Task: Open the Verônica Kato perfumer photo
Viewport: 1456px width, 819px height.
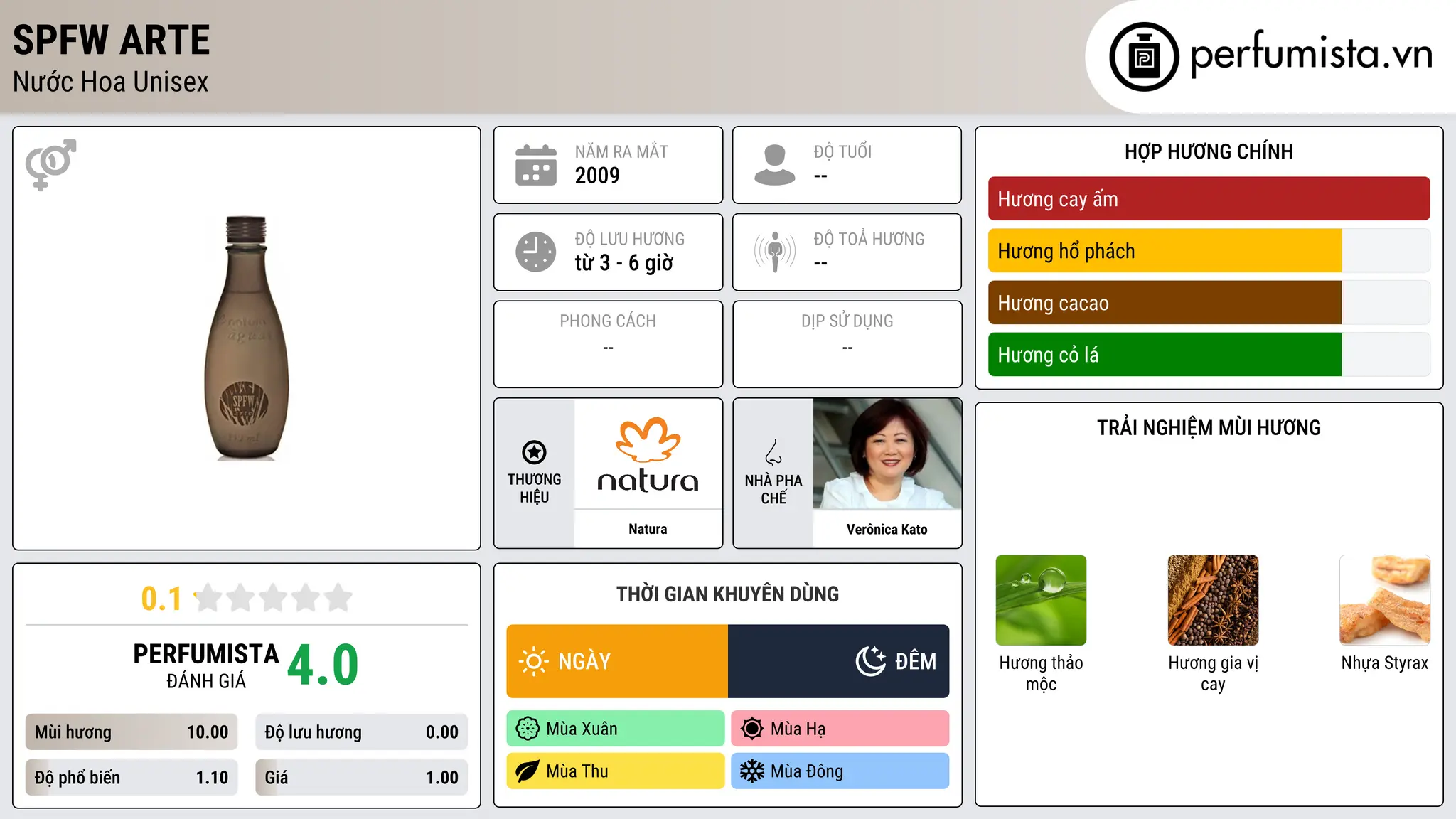Action: click(x=887, y=454)
